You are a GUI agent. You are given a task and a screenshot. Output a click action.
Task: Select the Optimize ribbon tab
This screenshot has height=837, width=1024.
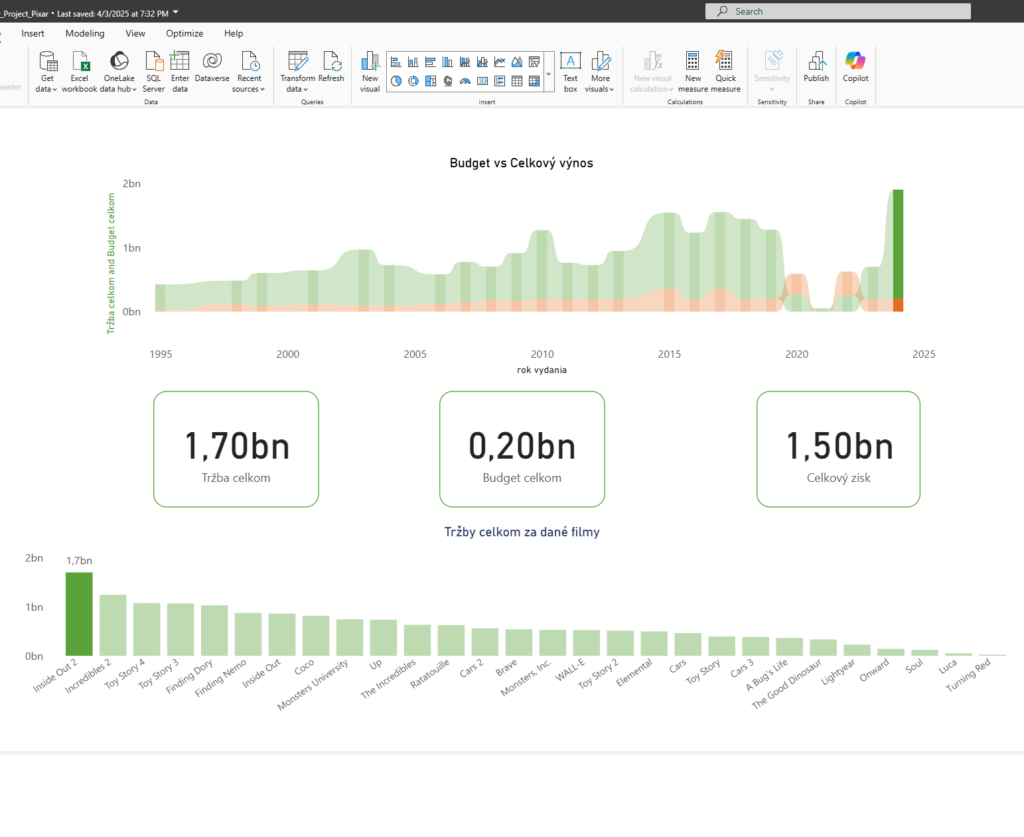point(184,33)
